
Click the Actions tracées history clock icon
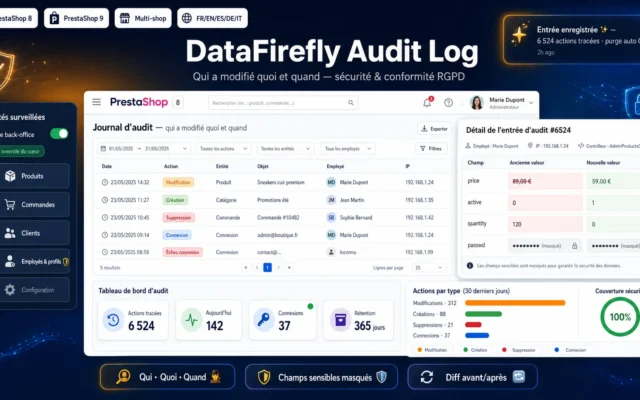[113, 320]
